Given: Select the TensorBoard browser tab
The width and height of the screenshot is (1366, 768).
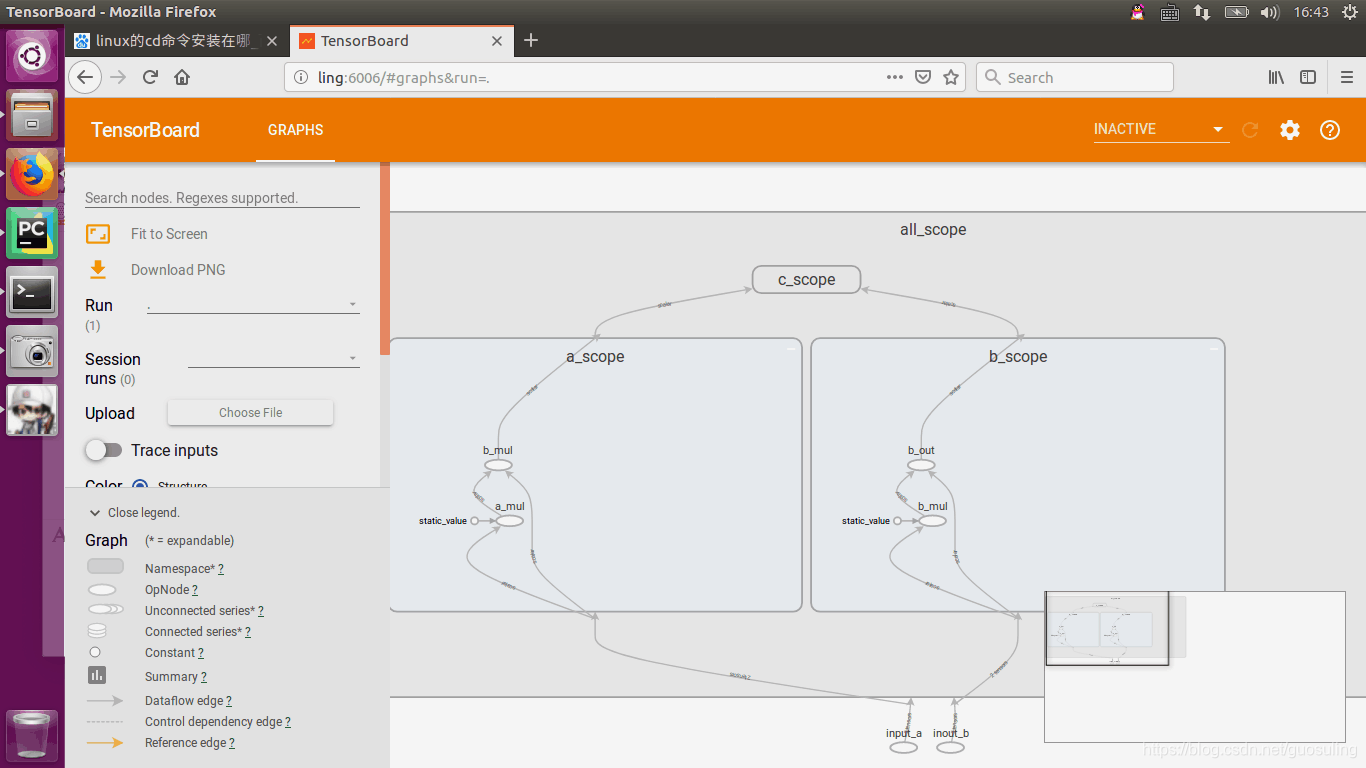Looking at the screenshot, I should [x=400, y=41].
